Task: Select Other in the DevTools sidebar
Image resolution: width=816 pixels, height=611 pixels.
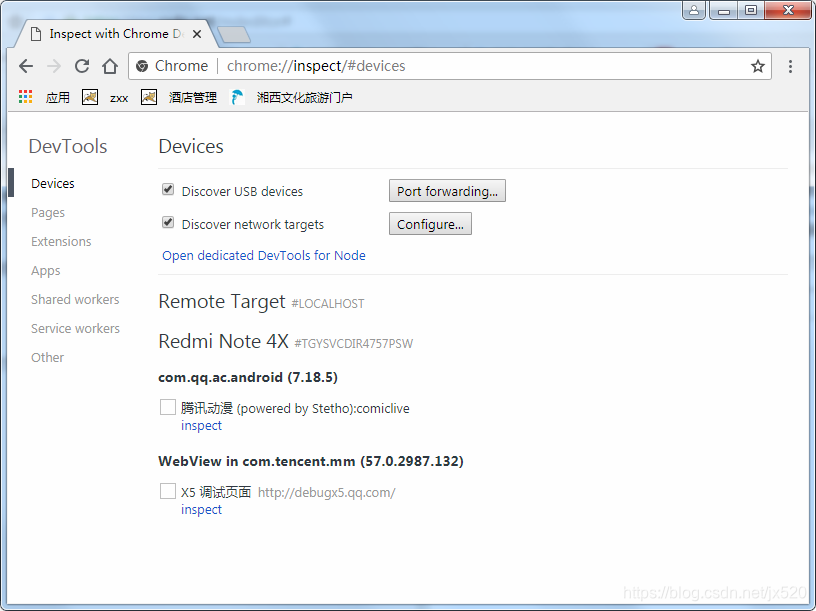Action: pos(47,358)
